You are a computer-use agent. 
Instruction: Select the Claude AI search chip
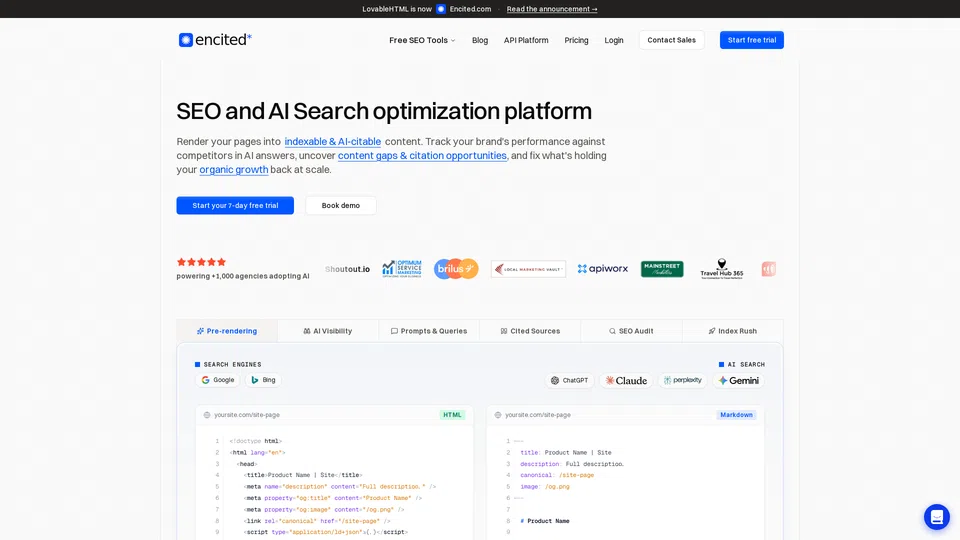(626, 381)
